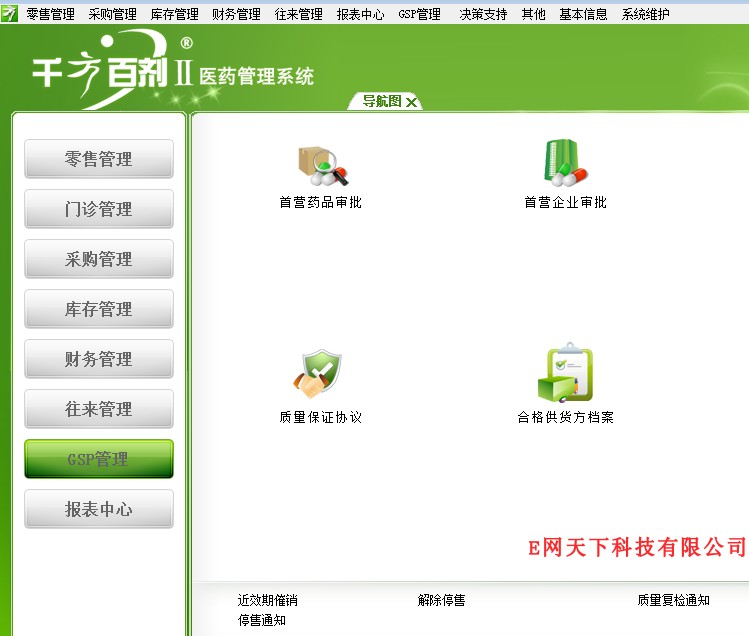The image size is (749, 636).
Task: Open the 近效期催销 link
Action: (x=268, y=600)
